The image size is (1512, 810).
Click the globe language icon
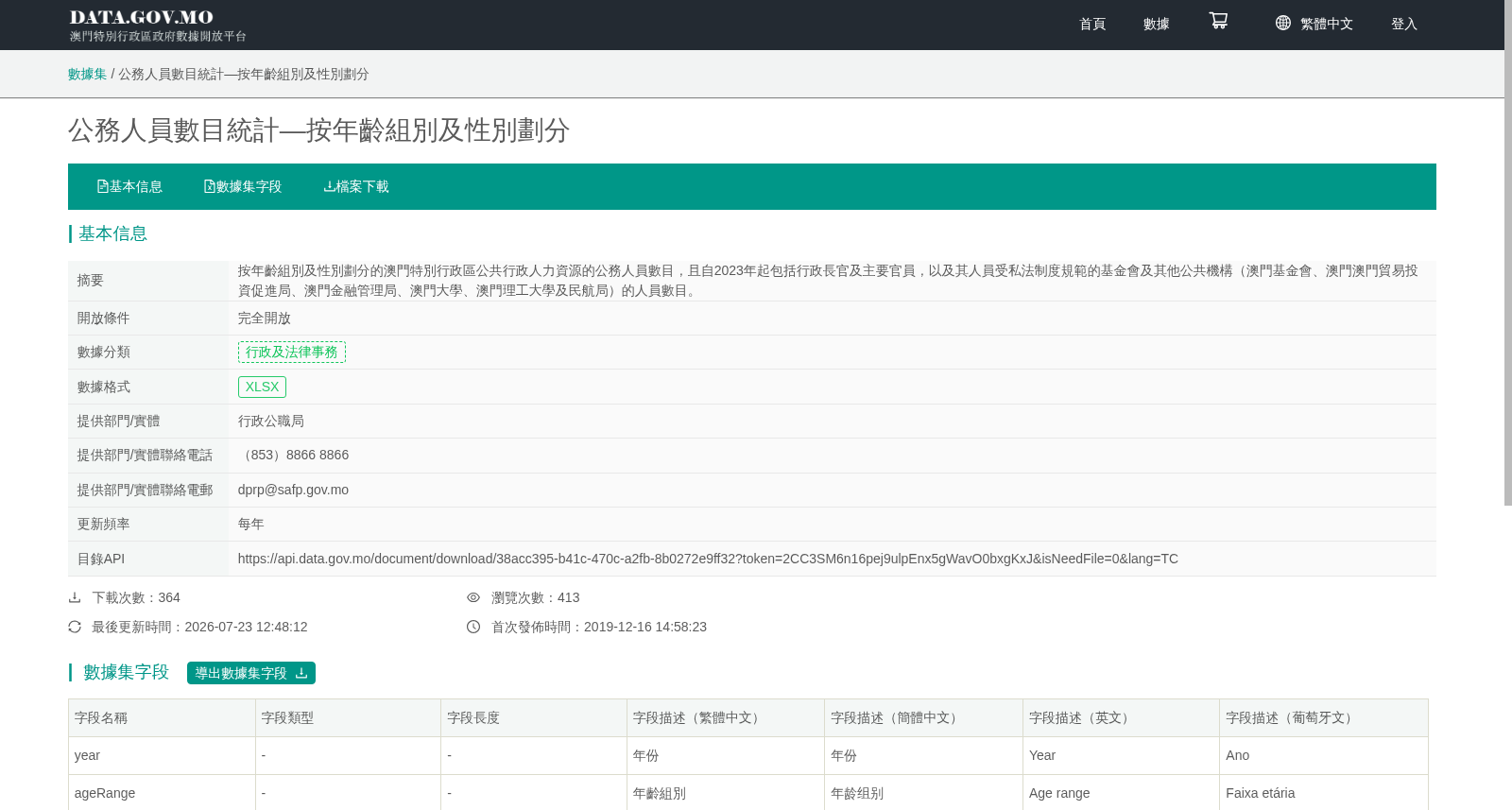[x=1282, y=23]
